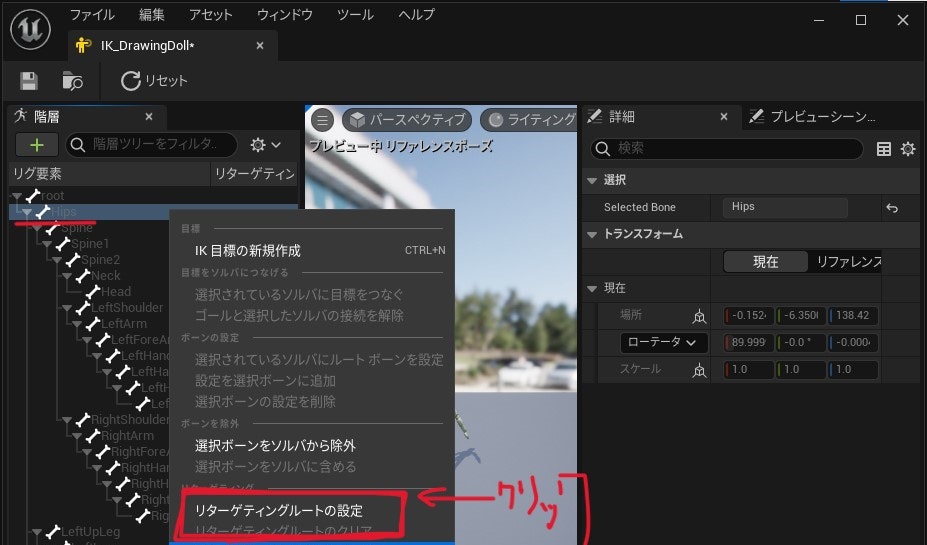Click the location Z value 138.42
Image resolution: width=927 pixels, height=545 pixels.
(x=853, y=316)
